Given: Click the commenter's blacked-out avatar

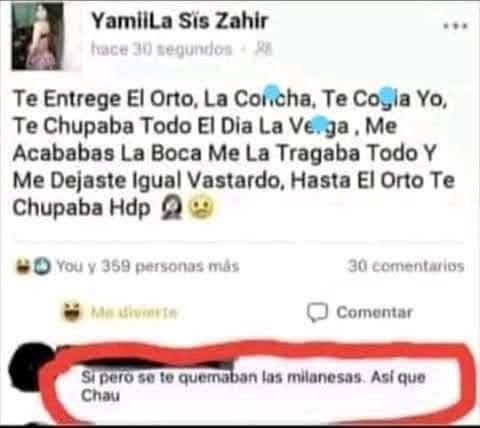Looking at the screenshot, I should 31,366.
